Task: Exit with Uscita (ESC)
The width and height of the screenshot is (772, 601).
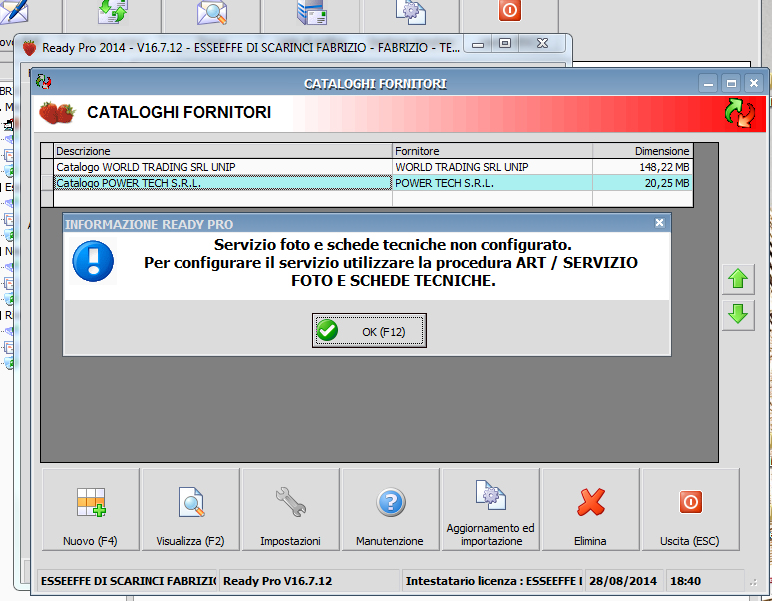Action: (690, 509)
